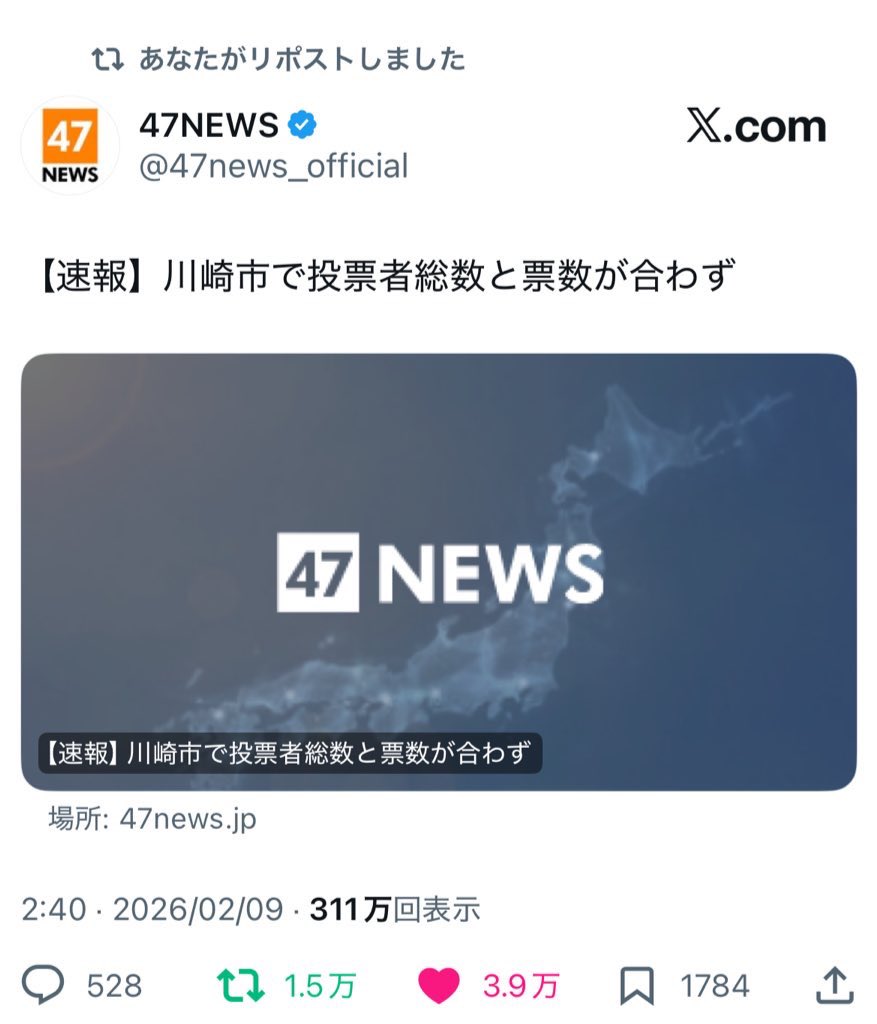Image resolution: width=877 pixels, height=1024 pixels.
Task: Unlike the post with pink heart
Action: tap(438, 985)
